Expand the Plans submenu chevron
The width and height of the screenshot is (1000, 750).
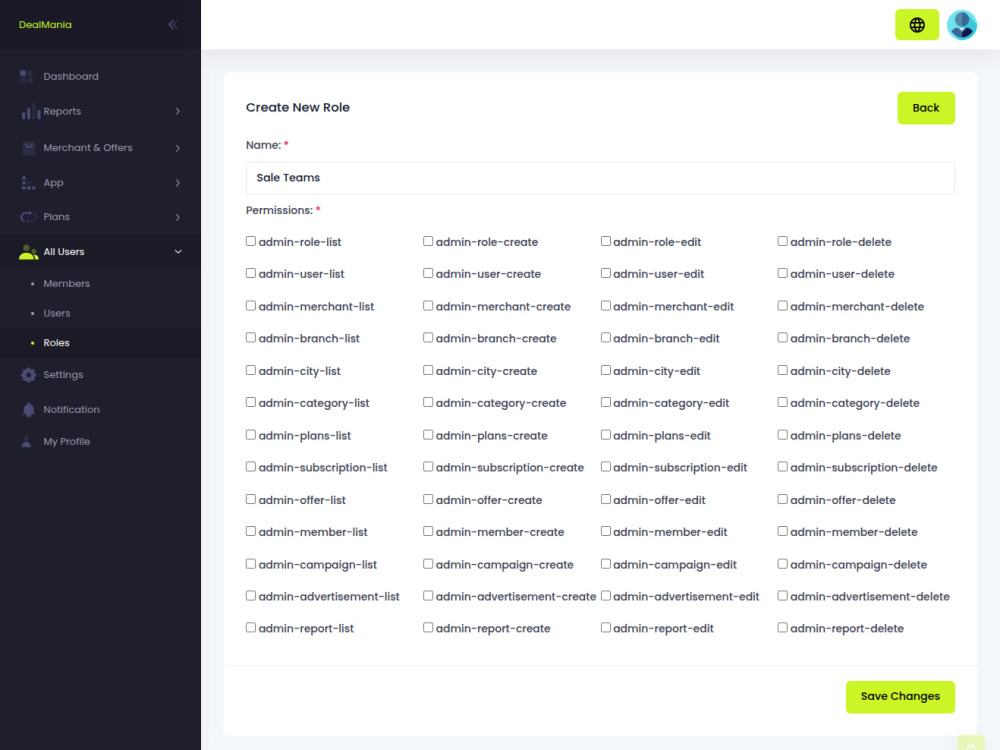[x=177, y=217]
